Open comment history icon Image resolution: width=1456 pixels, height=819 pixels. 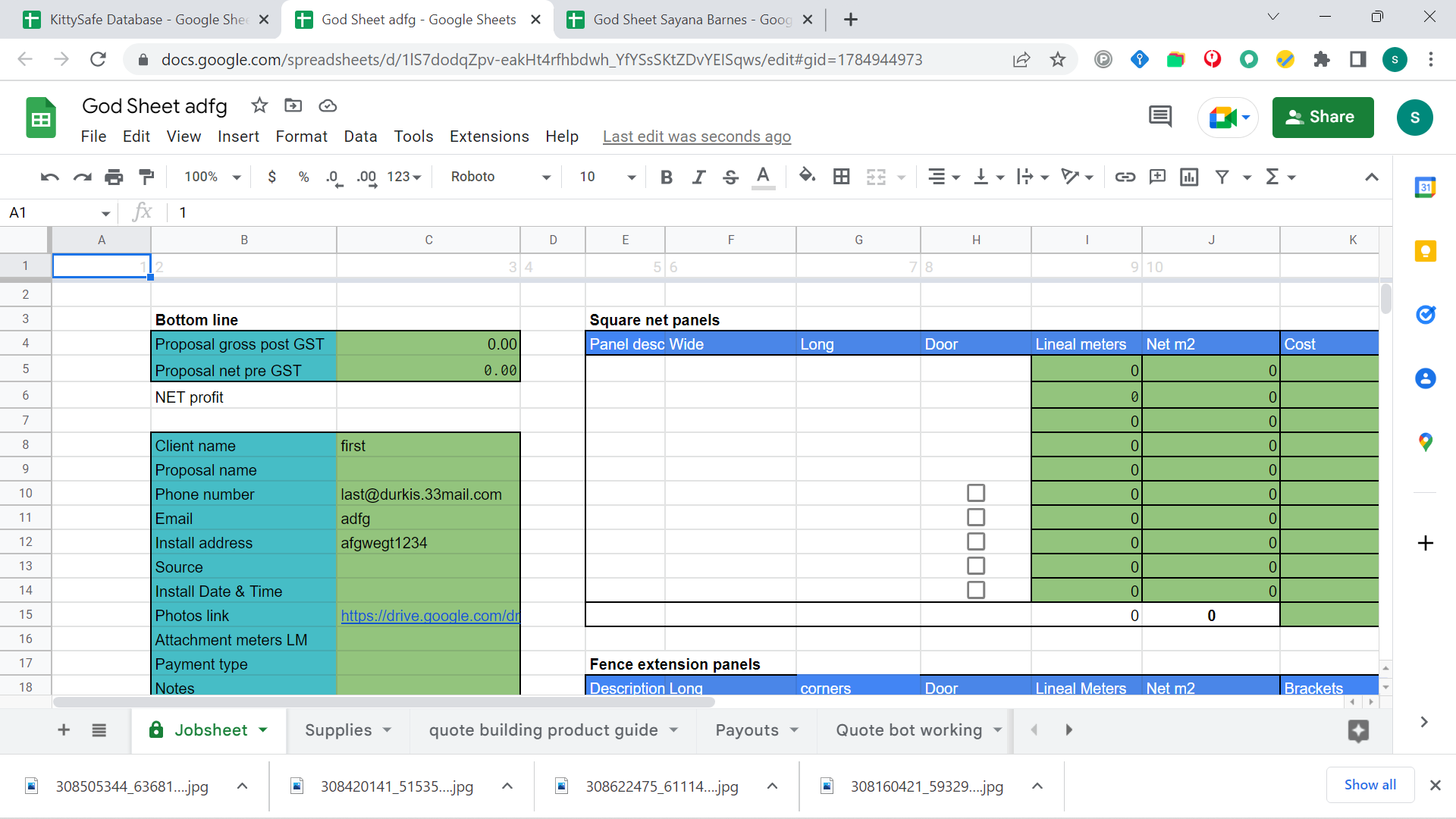[x=1160, y=117]
